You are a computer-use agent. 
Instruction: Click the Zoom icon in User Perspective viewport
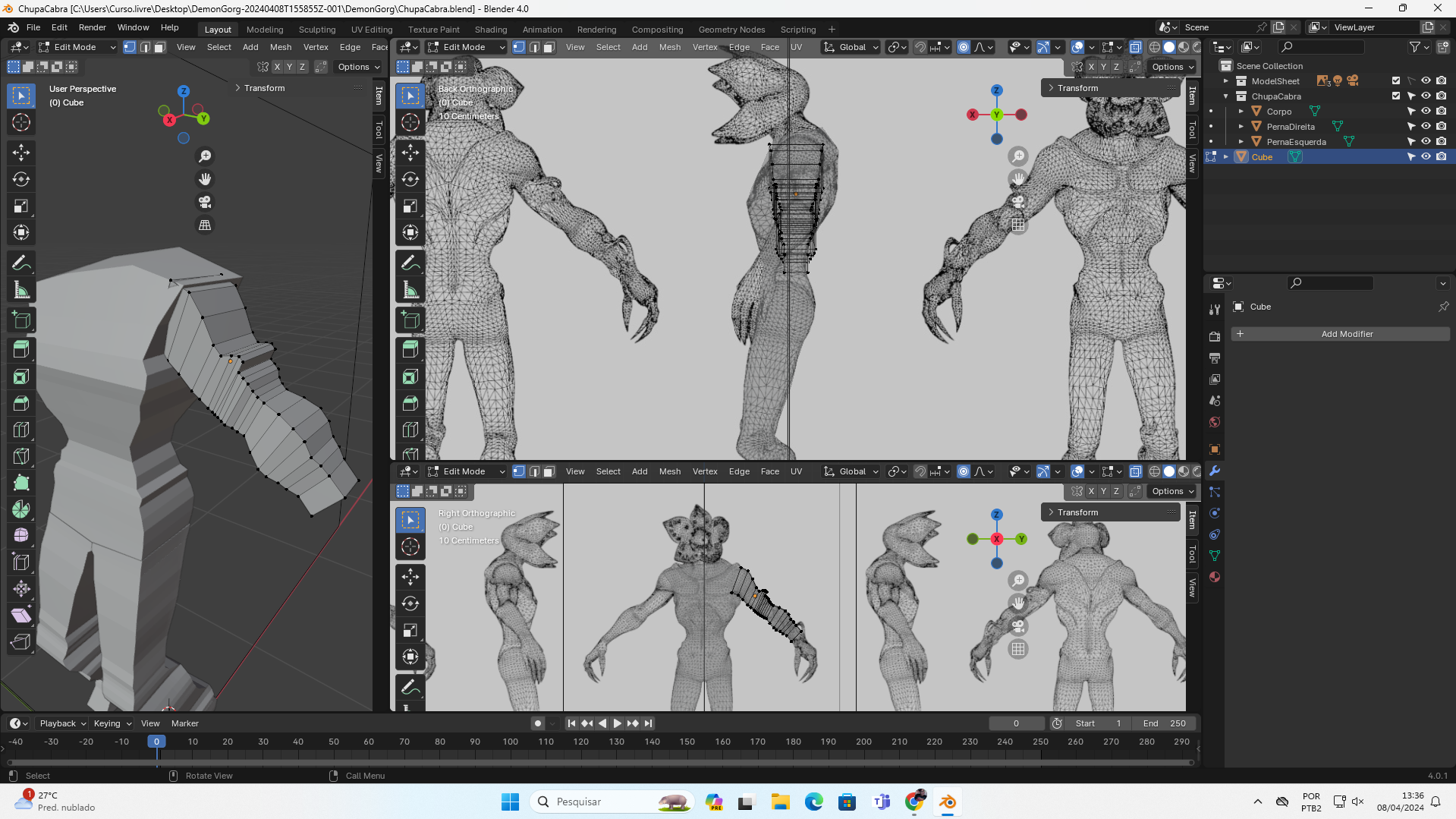pos(205,156)
